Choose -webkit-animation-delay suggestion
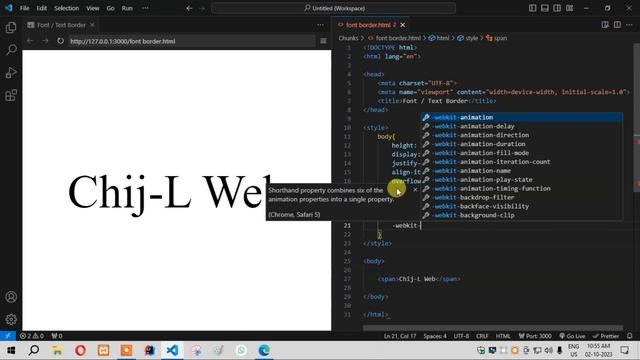The height and width of the screenshot is (360, 640). coord(522,126)
